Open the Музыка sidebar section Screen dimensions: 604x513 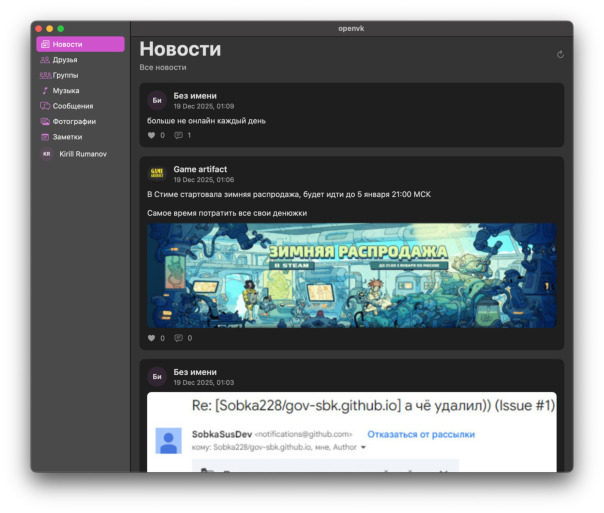coord(81,91)
